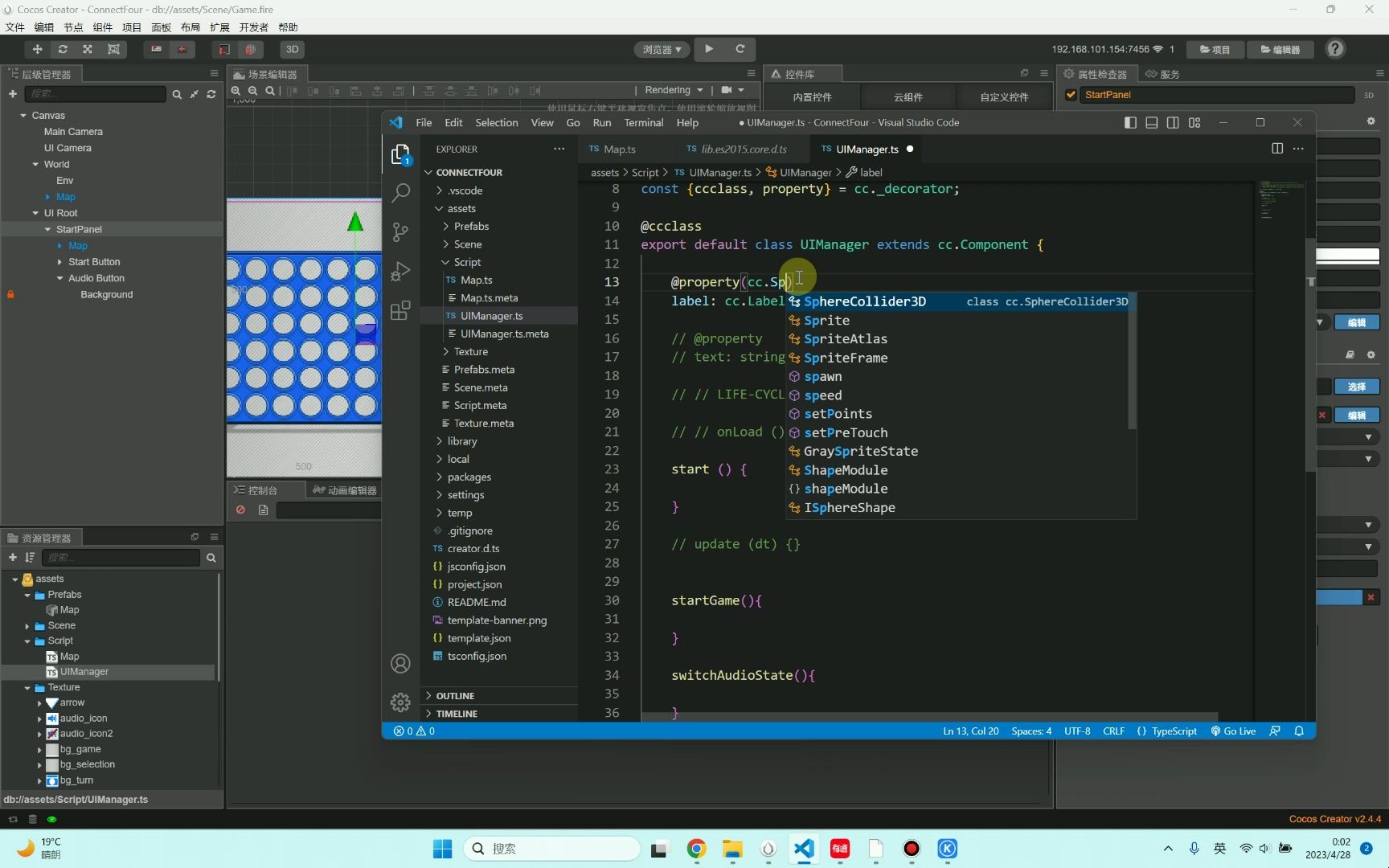Image resolution: width=1389 pixels, height=868 pixels.
Task: Open Cocos help question mark icon
Action: click(1335, 49)
